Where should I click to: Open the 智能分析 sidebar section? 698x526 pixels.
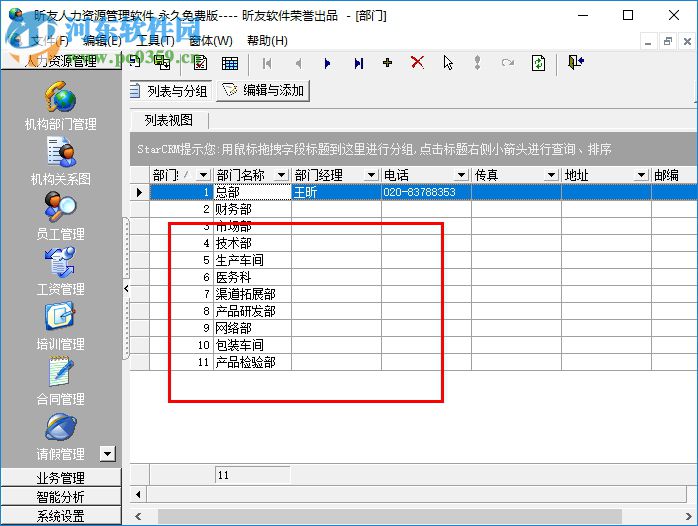[61, 496]
